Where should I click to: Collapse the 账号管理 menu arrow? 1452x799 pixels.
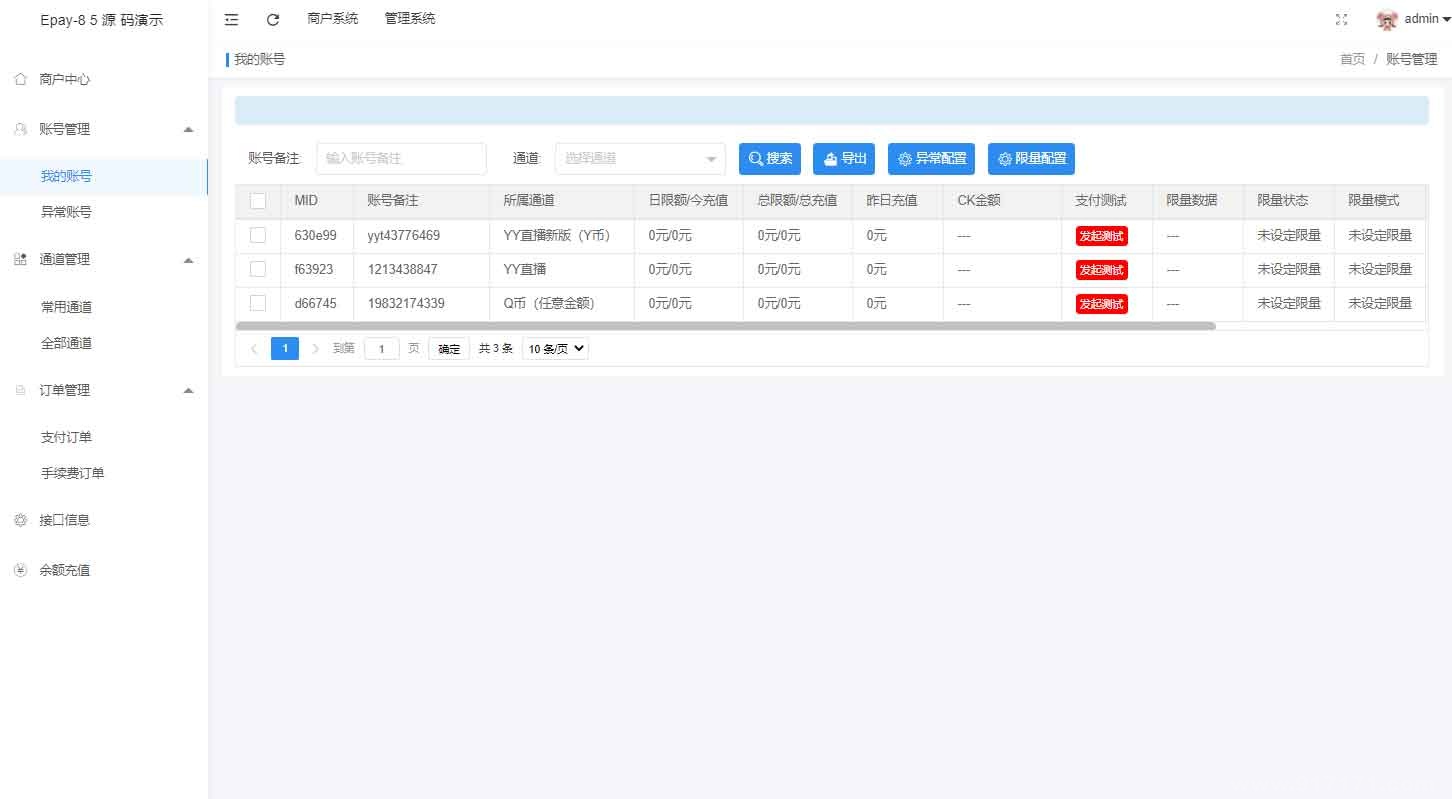pos(188,129)
